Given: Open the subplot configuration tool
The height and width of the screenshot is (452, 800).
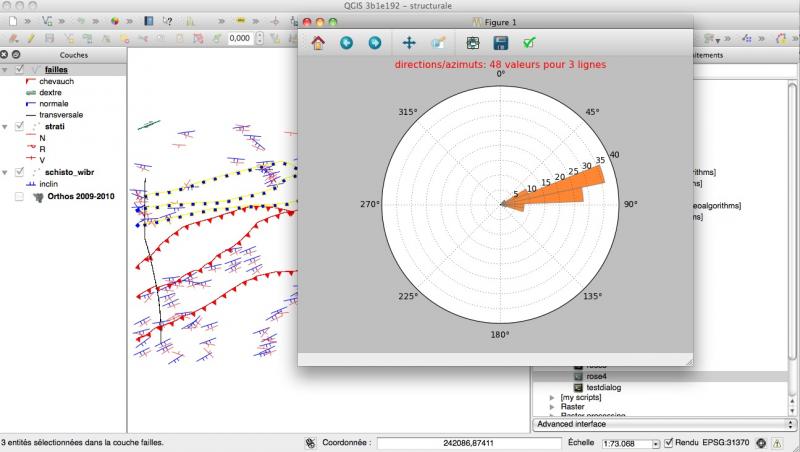Looking at the screenshot, I should [472, 43].
